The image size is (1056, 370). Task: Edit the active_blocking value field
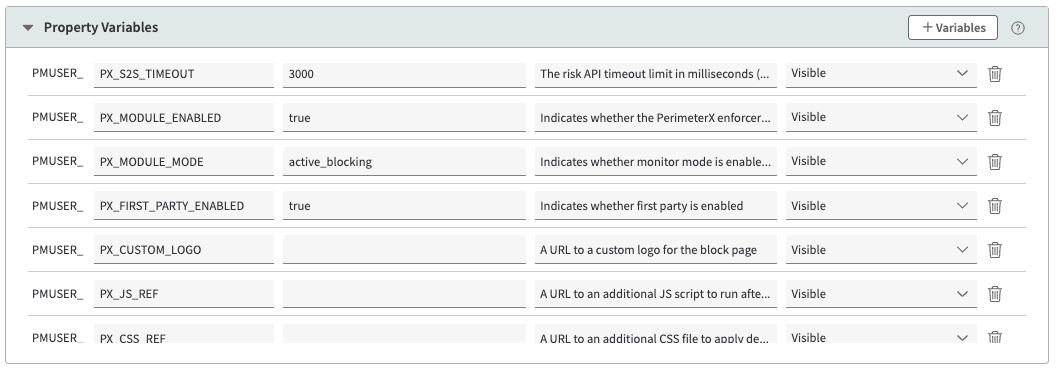404,162
